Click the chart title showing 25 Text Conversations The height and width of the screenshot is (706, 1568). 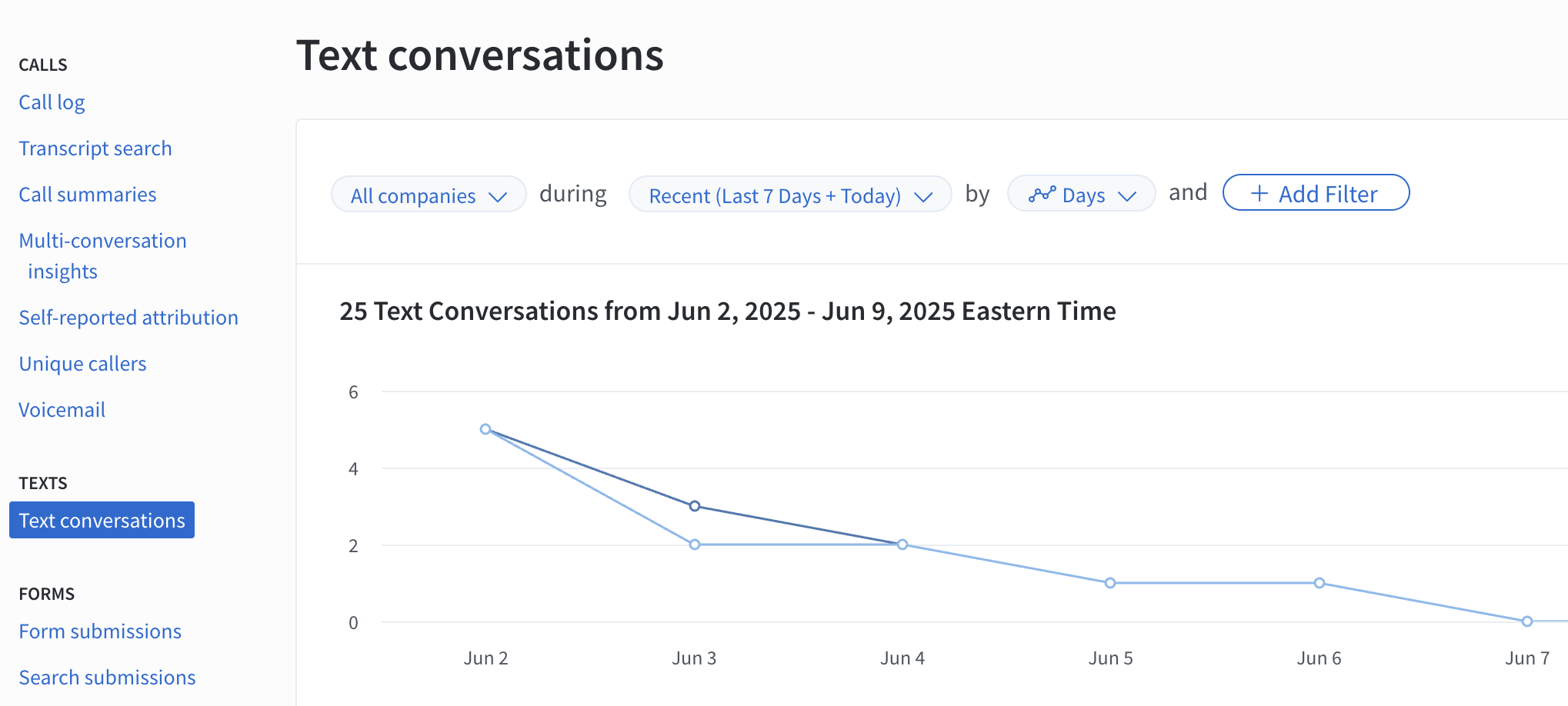pos(726,311)
